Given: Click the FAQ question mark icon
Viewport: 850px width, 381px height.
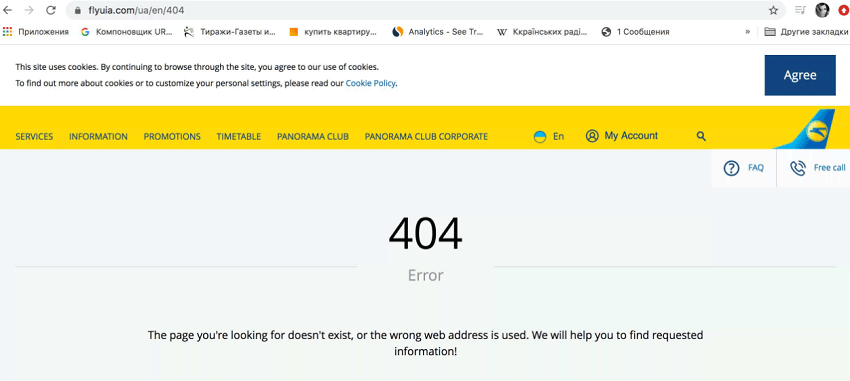Looking at the screenshot, I should 731,169.
